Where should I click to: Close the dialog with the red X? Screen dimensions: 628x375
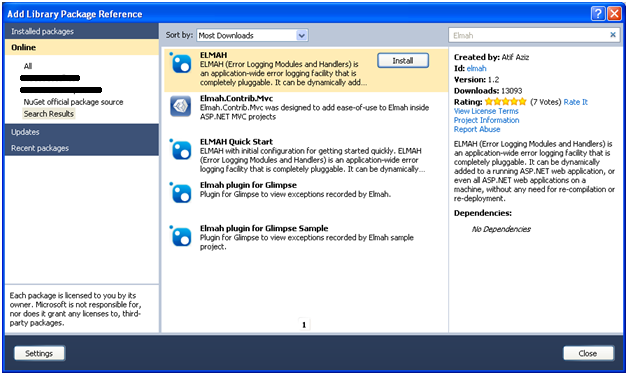pyautogui.click(x=614, y=14)
